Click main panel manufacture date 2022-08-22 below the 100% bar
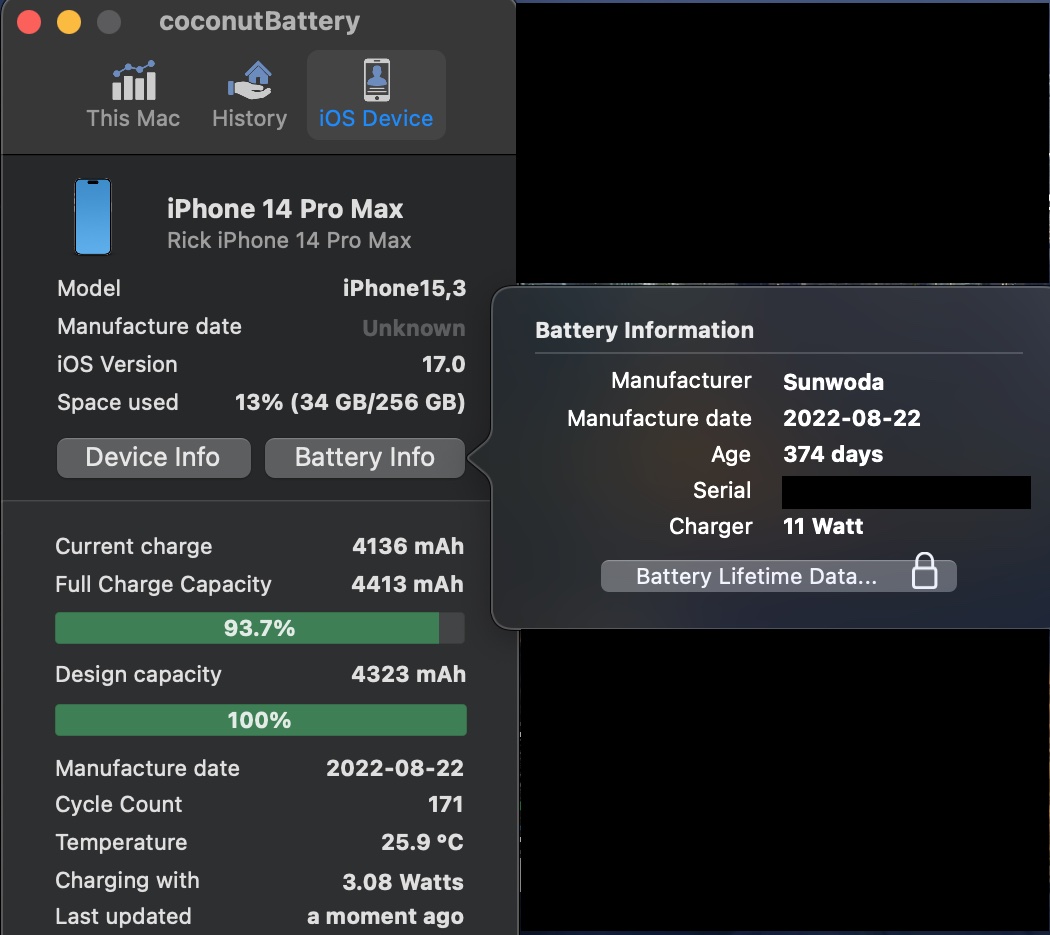1050x935 pixels. pyautogui.click(x=394, y=768)
